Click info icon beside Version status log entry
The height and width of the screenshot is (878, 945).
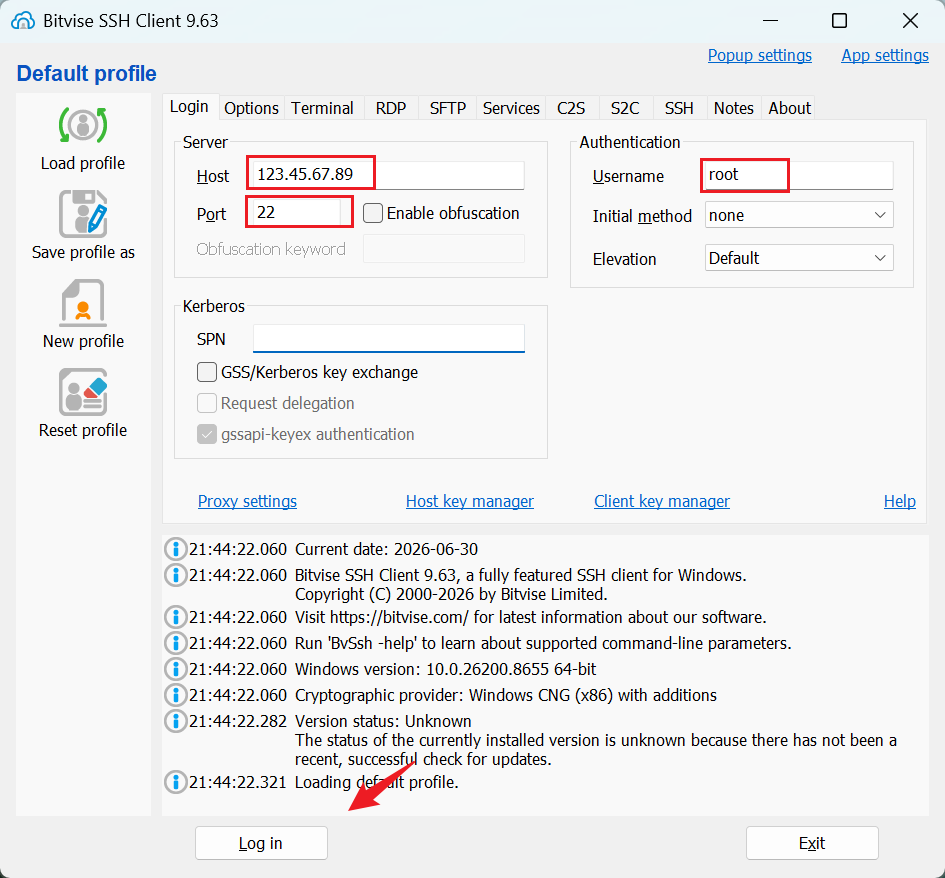pos(175,721)
